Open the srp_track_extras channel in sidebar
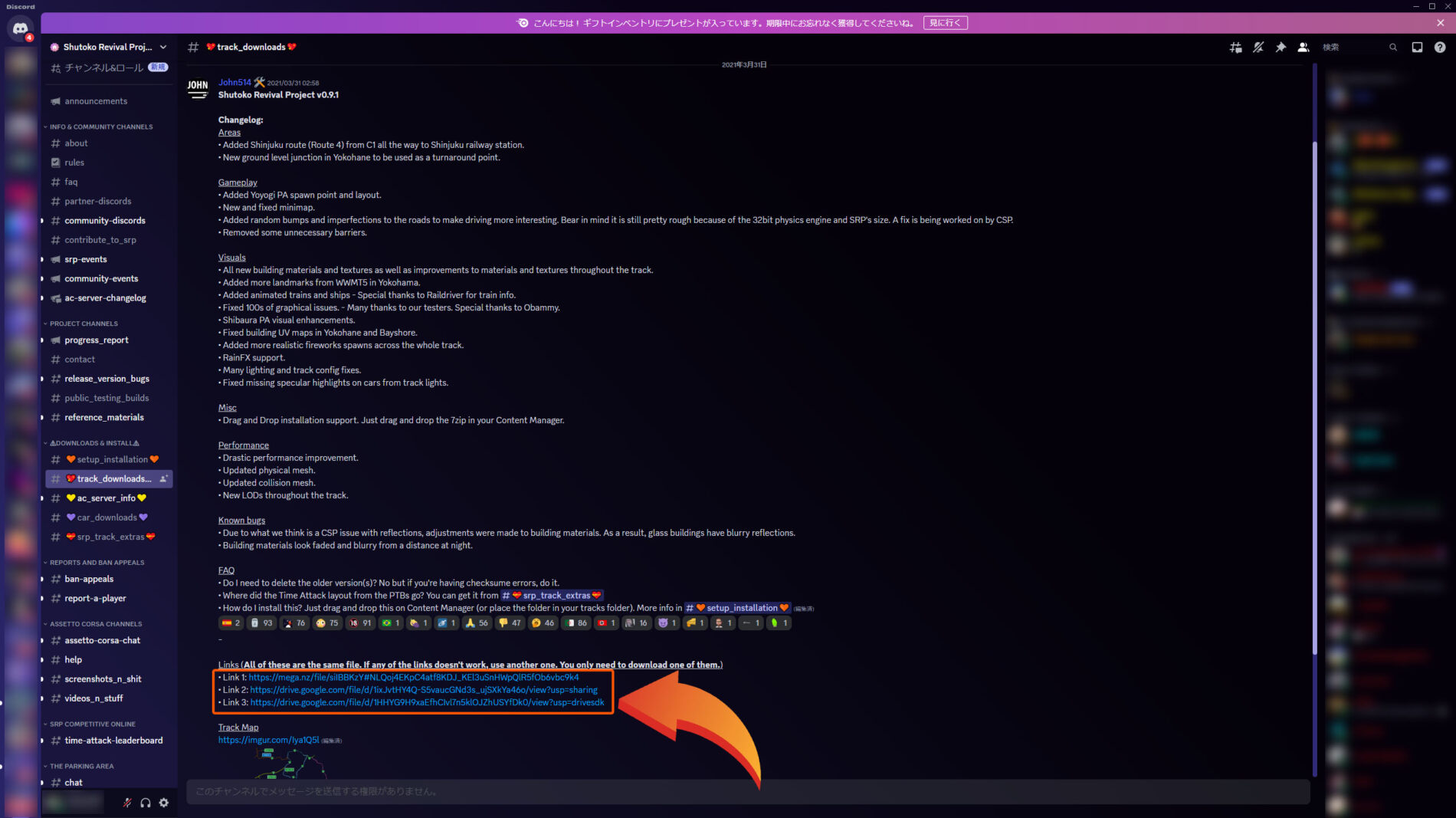Viewport: 1456px width, 818px height. [109, 537]
